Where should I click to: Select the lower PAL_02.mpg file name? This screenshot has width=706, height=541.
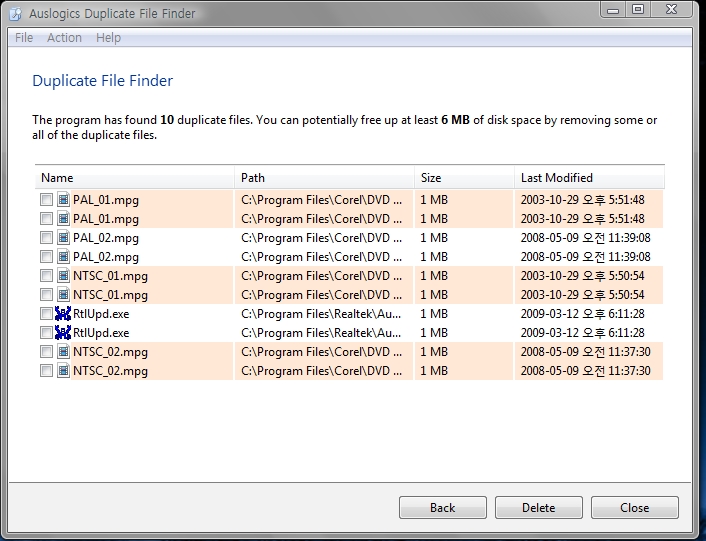click(106, 257)
